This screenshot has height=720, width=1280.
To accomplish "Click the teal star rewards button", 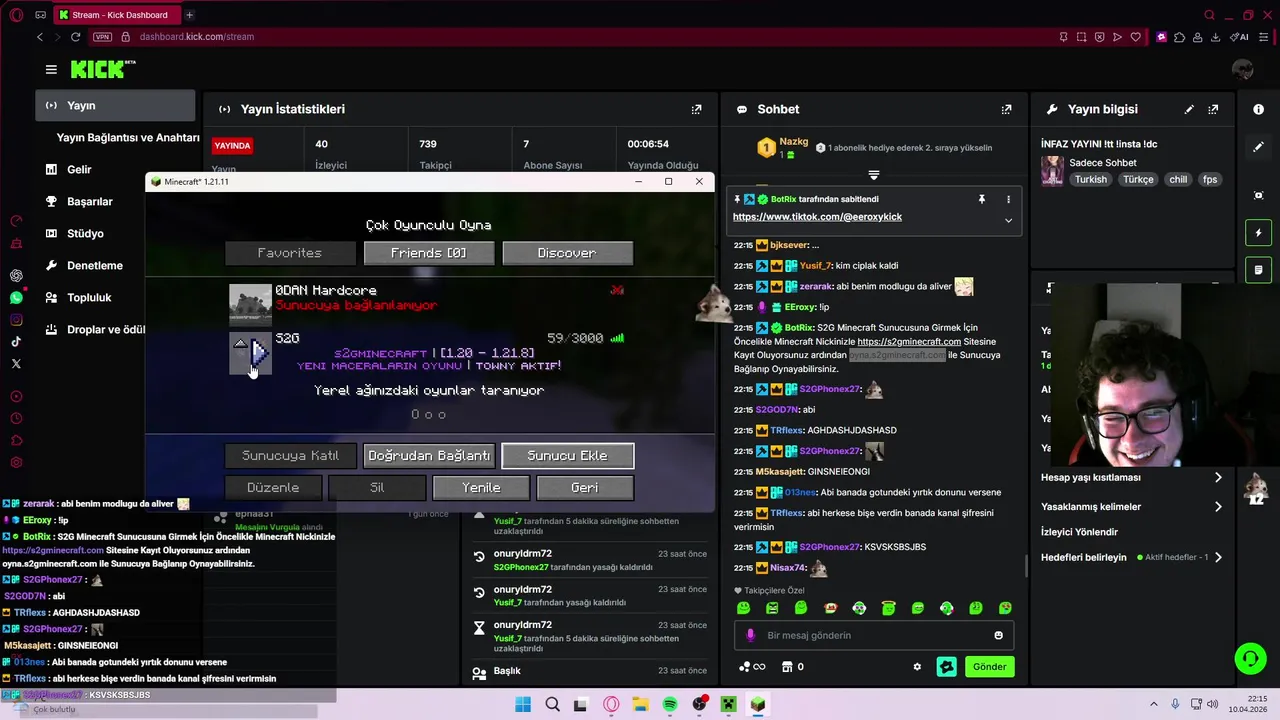I will (x=946, y=667).
